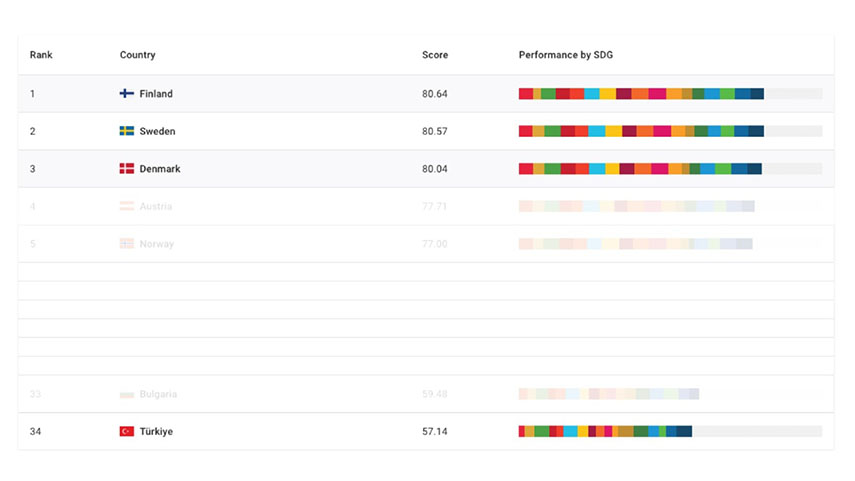
Task: Open the Finland country link
Action: point(156,94)
